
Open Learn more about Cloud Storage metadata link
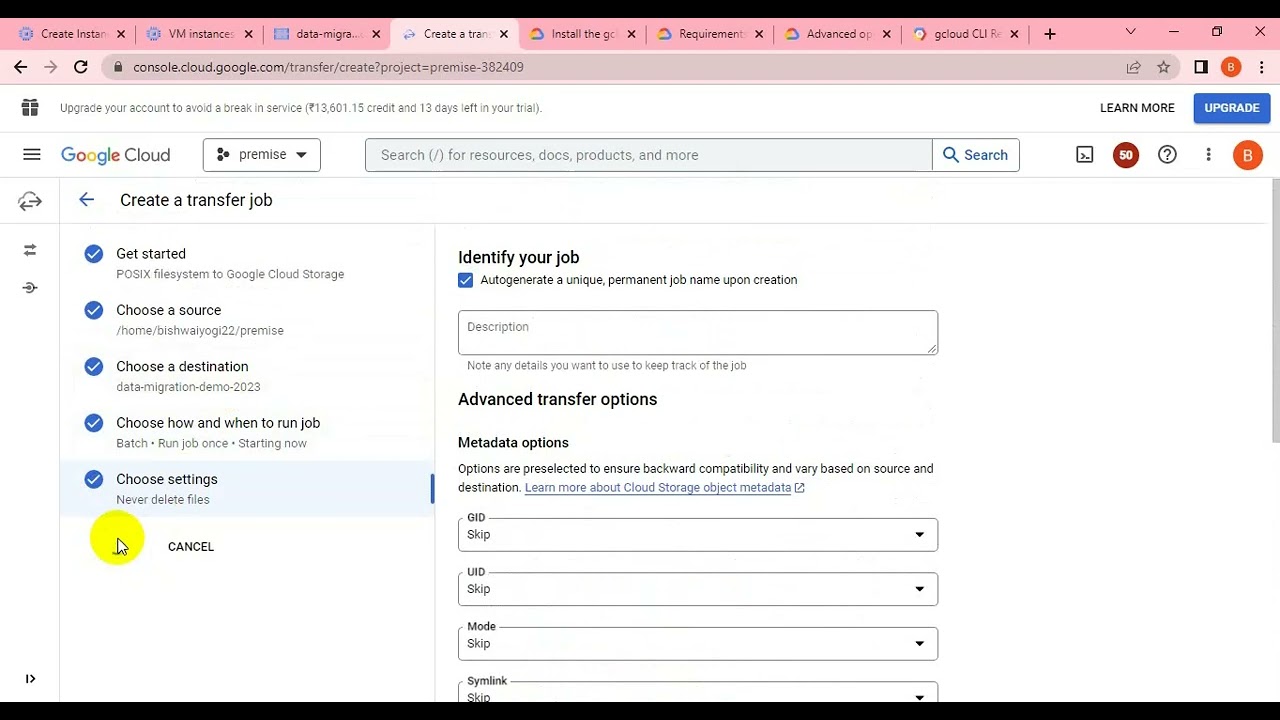click(x=658, y=488)
